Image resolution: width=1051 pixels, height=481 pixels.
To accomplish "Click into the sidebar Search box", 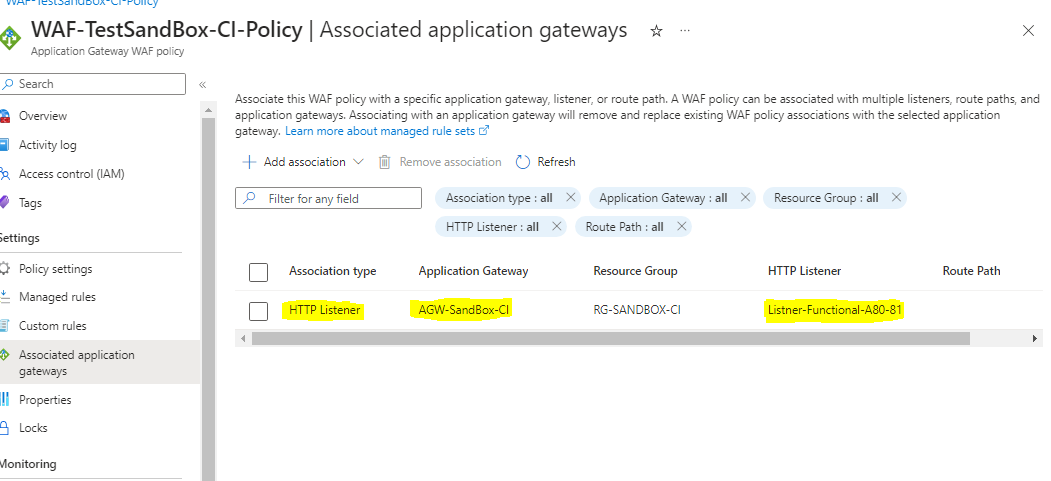I will pos(92,84).
